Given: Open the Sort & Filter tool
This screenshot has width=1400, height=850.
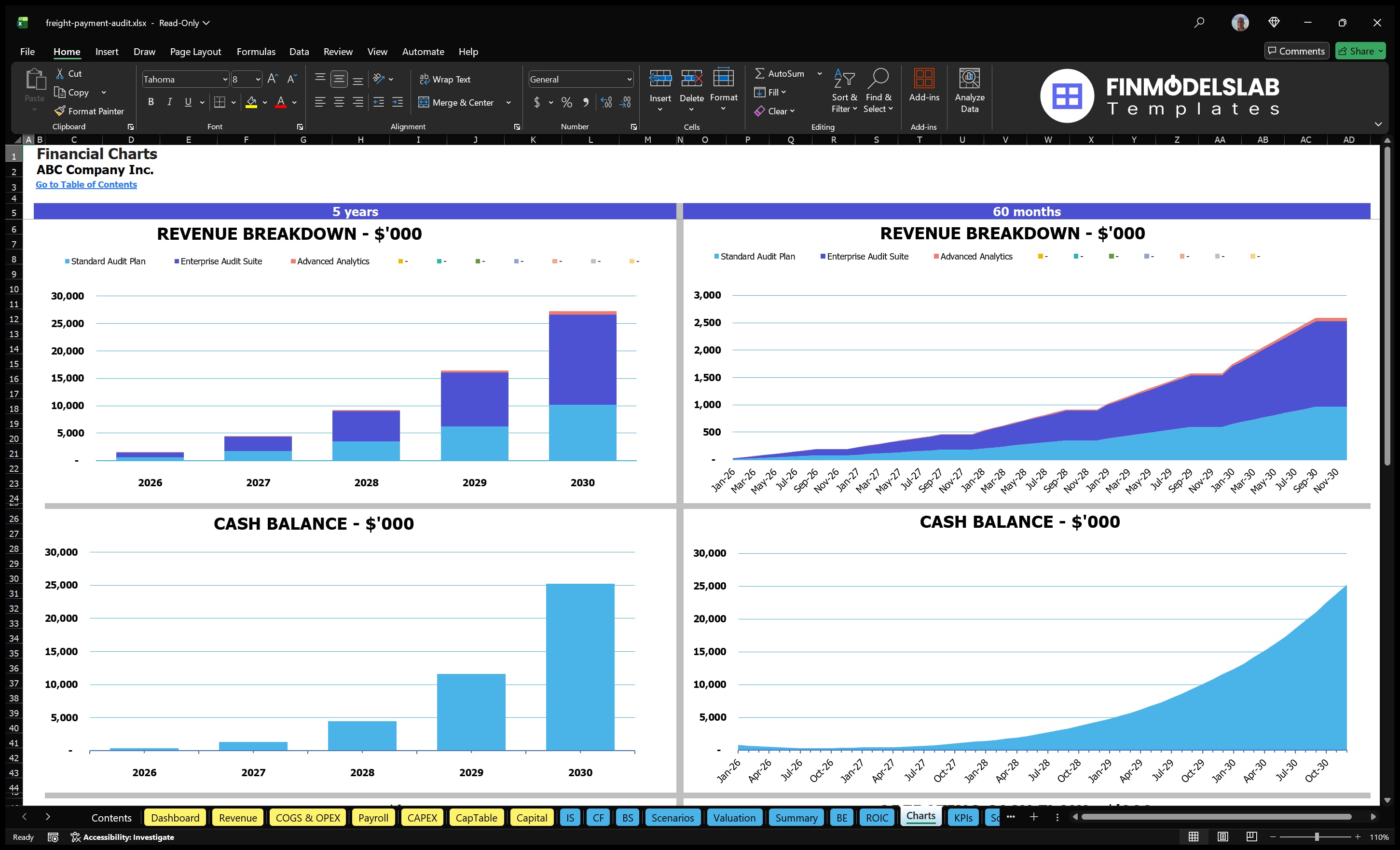Looking at the screenshot, I should pos(844,90).
